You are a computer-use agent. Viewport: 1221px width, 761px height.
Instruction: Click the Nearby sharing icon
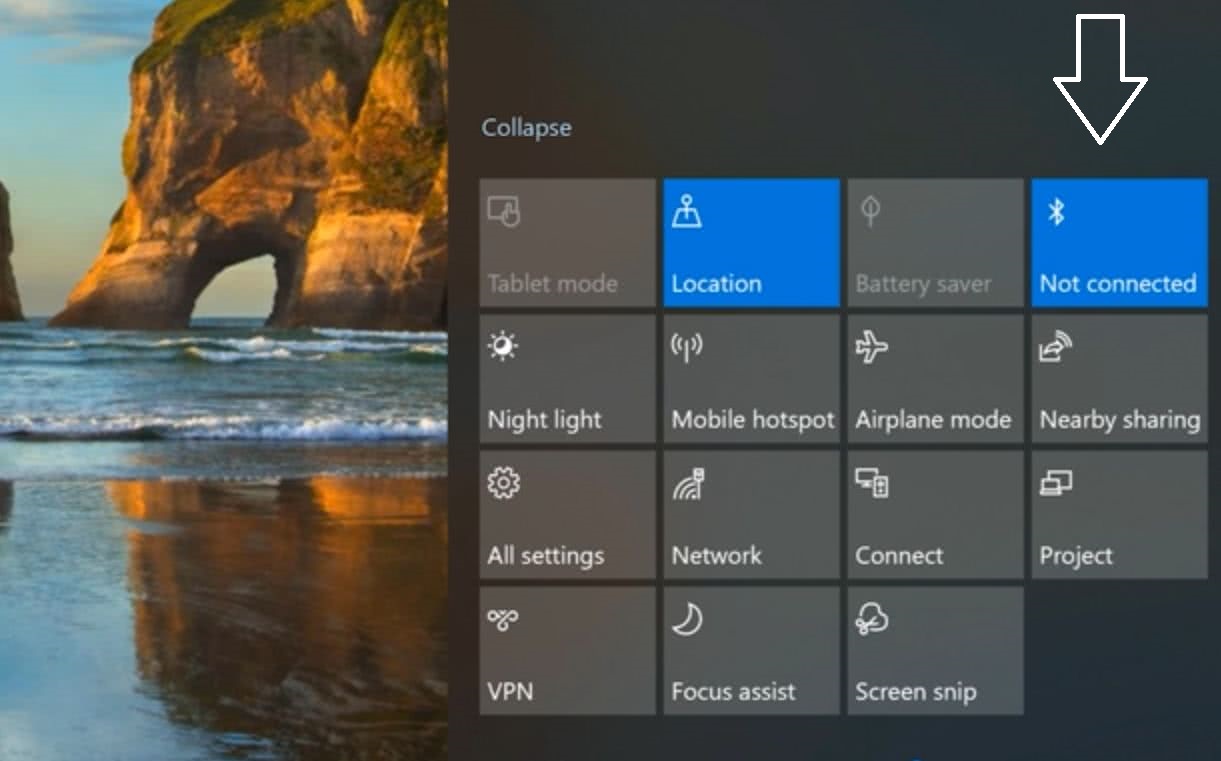pos(1056,347)
